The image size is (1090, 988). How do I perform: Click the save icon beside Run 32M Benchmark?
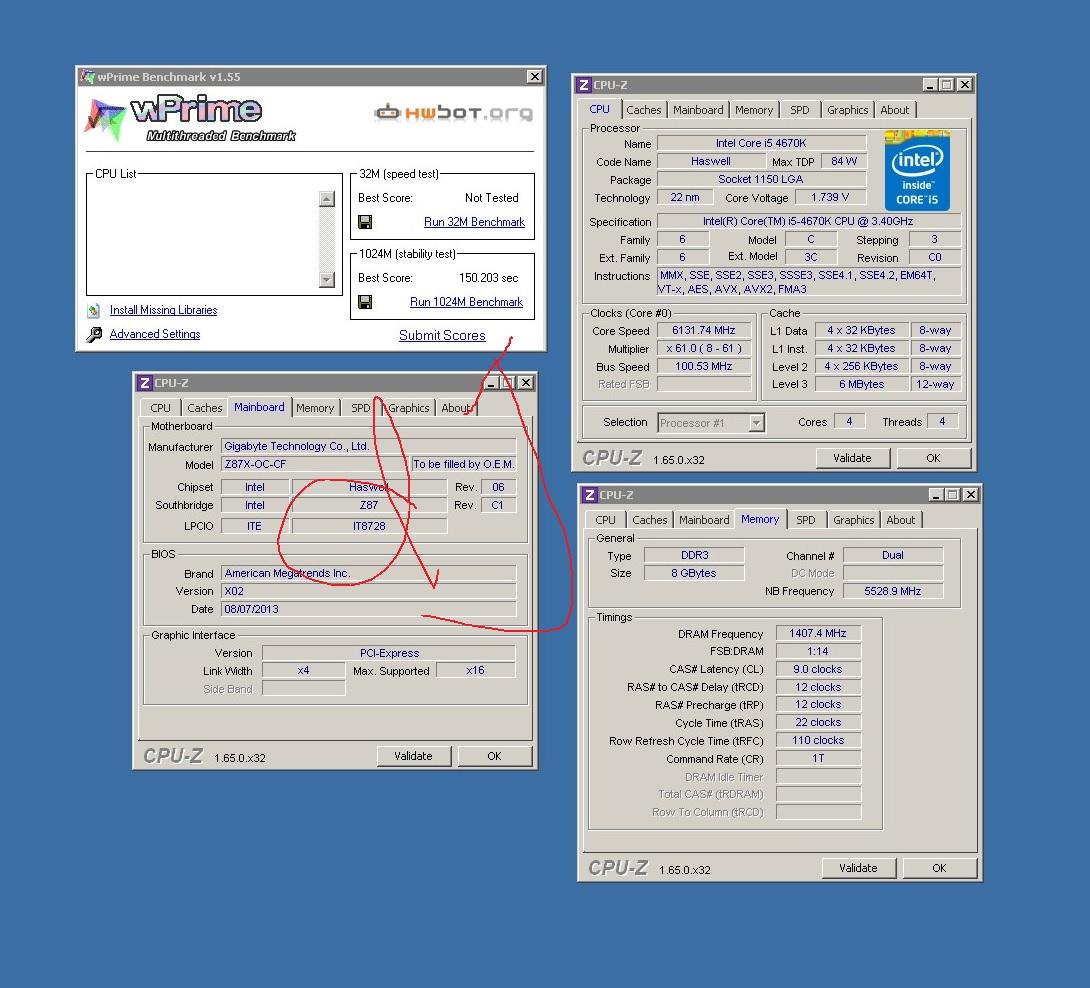(364, 222)
